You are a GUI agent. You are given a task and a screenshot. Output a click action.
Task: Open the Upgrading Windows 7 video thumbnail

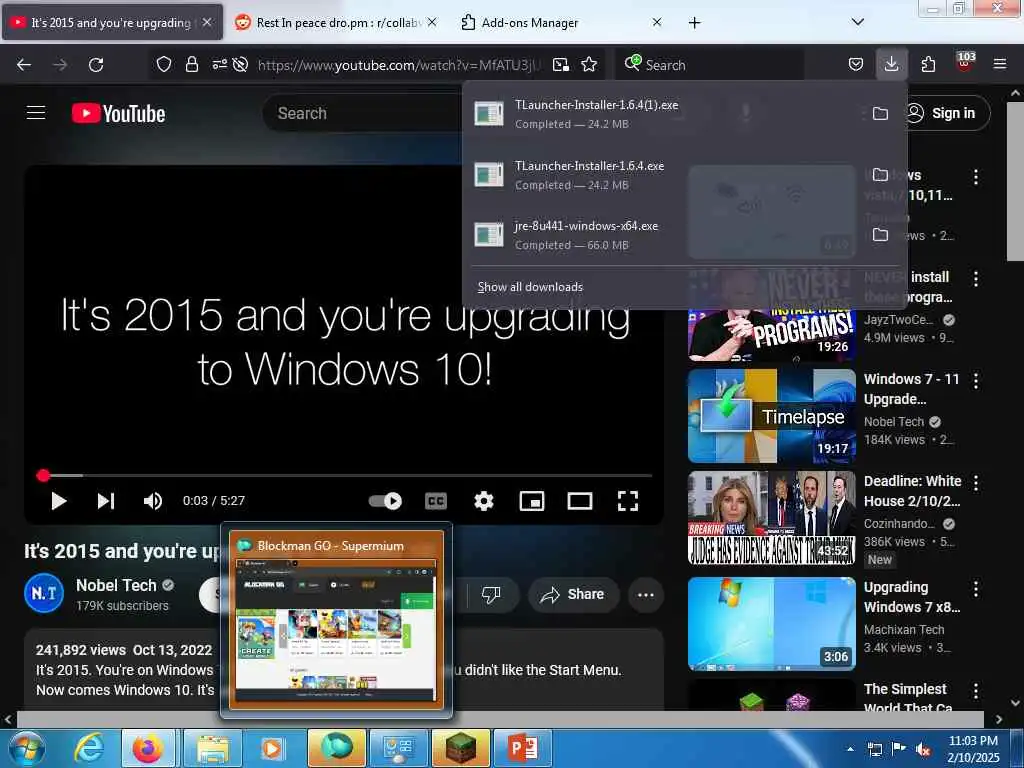[771, 624]
